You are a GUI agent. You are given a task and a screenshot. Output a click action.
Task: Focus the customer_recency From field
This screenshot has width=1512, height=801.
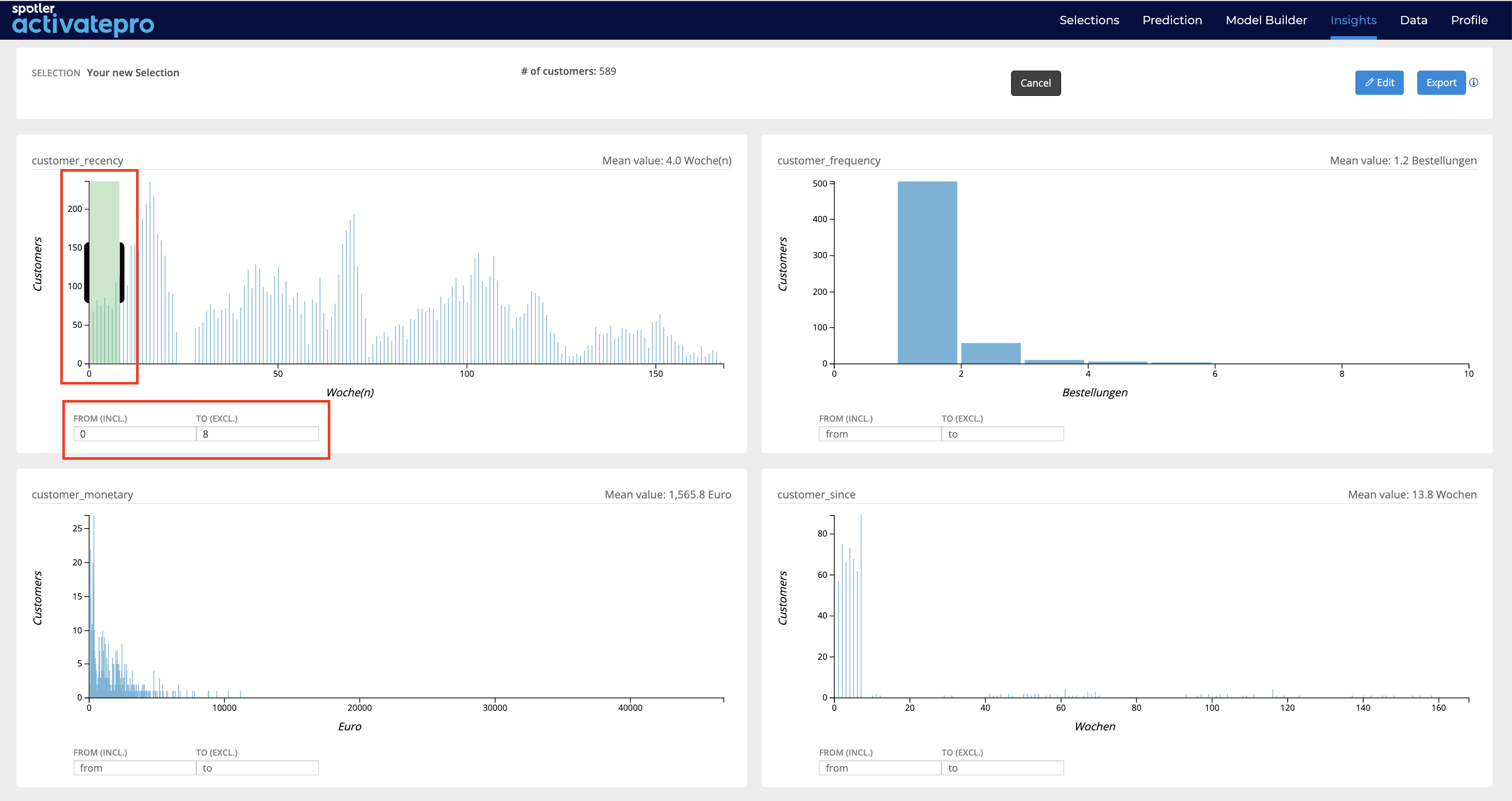click(135, 434)
